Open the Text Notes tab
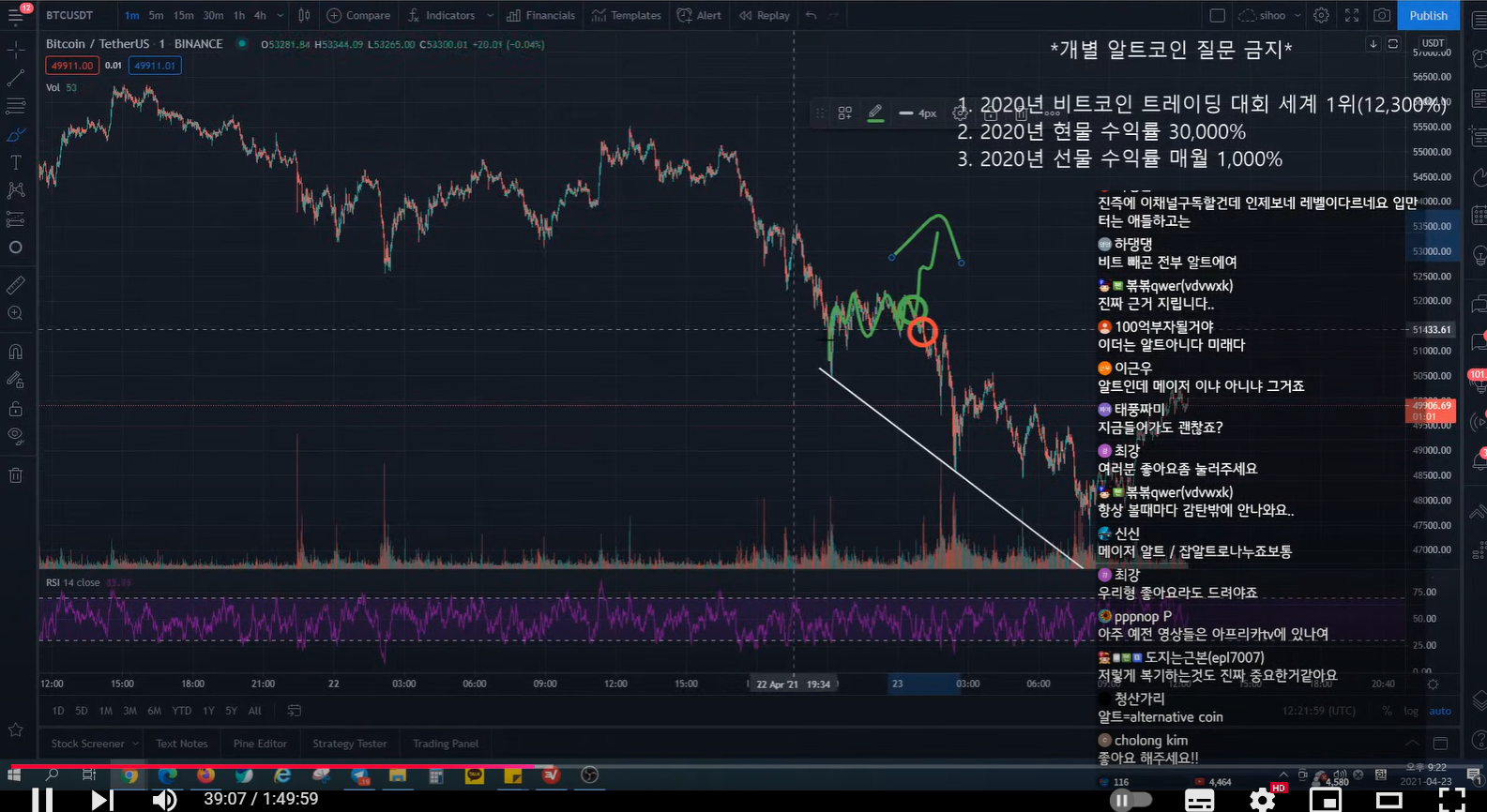Viewport: 1487px width, 812px height. click(x=182, y=744)
